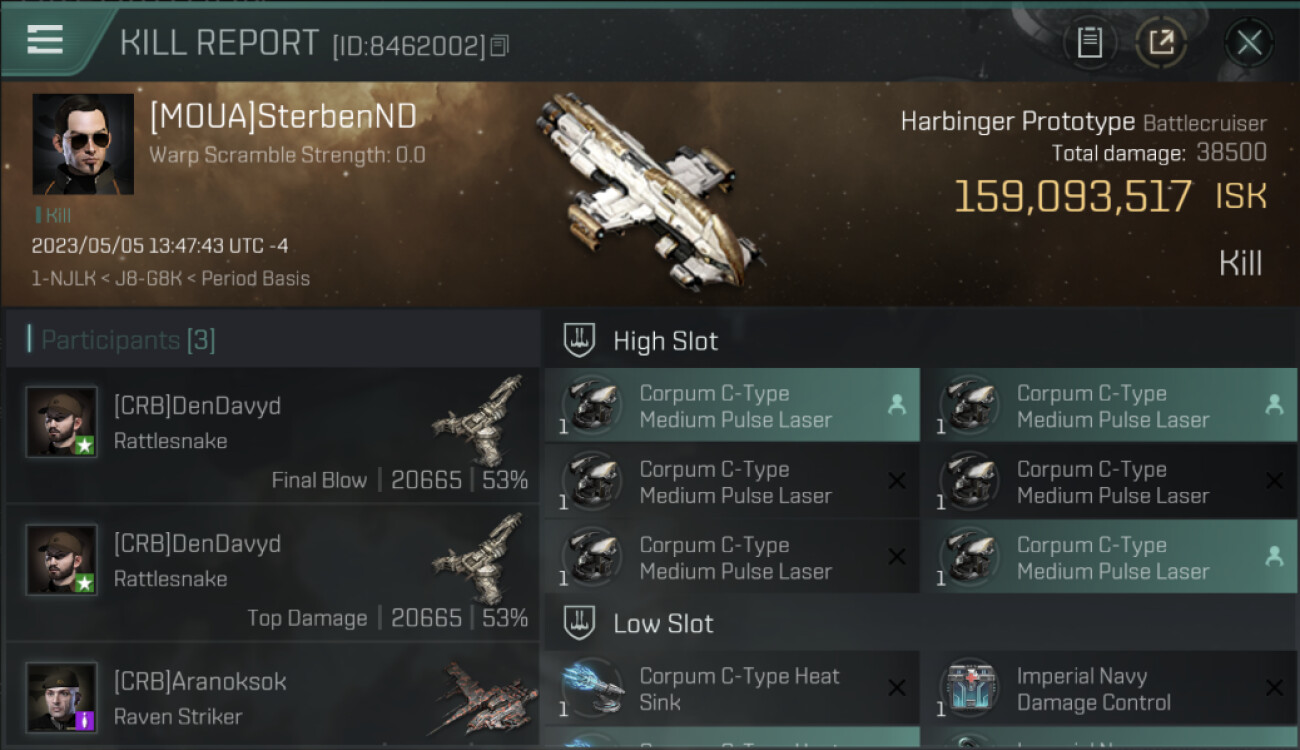Click the Corpum C-Type Heat Sink module icon
The width and height of the screenshot is (1300, 750).
[592, 688]
